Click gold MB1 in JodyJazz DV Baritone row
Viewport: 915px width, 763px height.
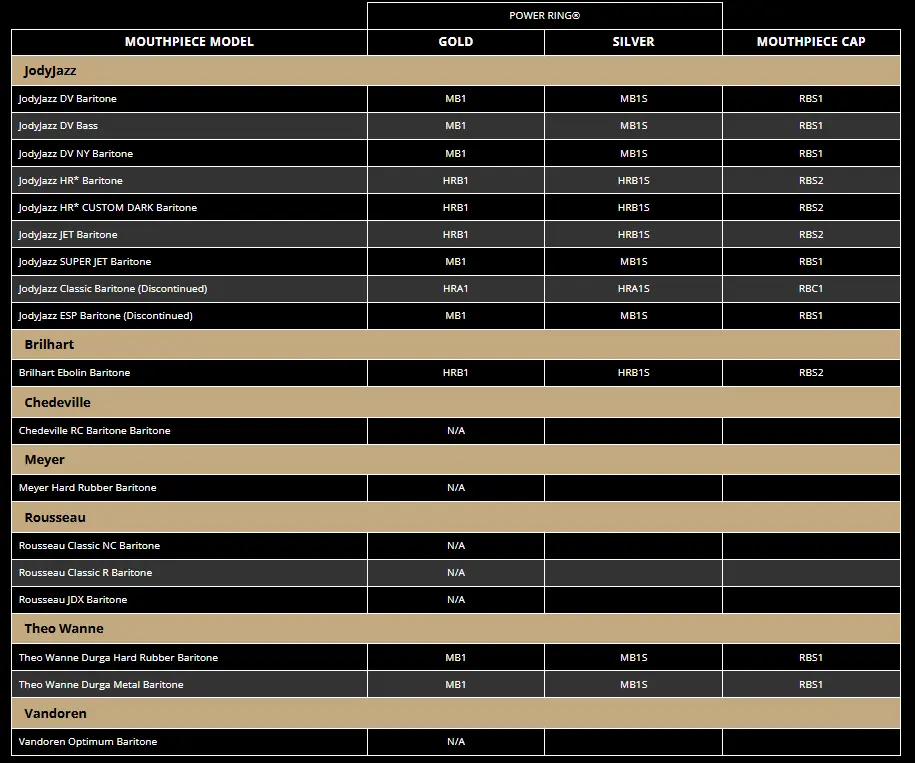(x=456, y=99)
